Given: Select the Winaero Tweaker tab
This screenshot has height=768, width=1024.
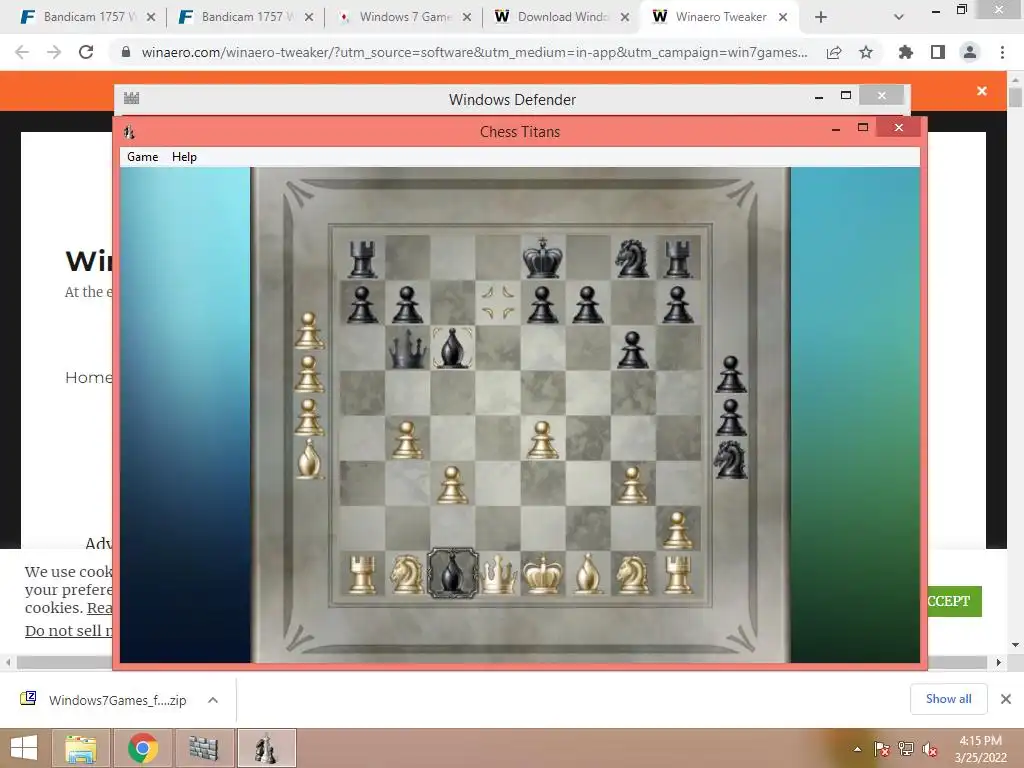Looking at the screenshot, I should (x=721, y=17).
